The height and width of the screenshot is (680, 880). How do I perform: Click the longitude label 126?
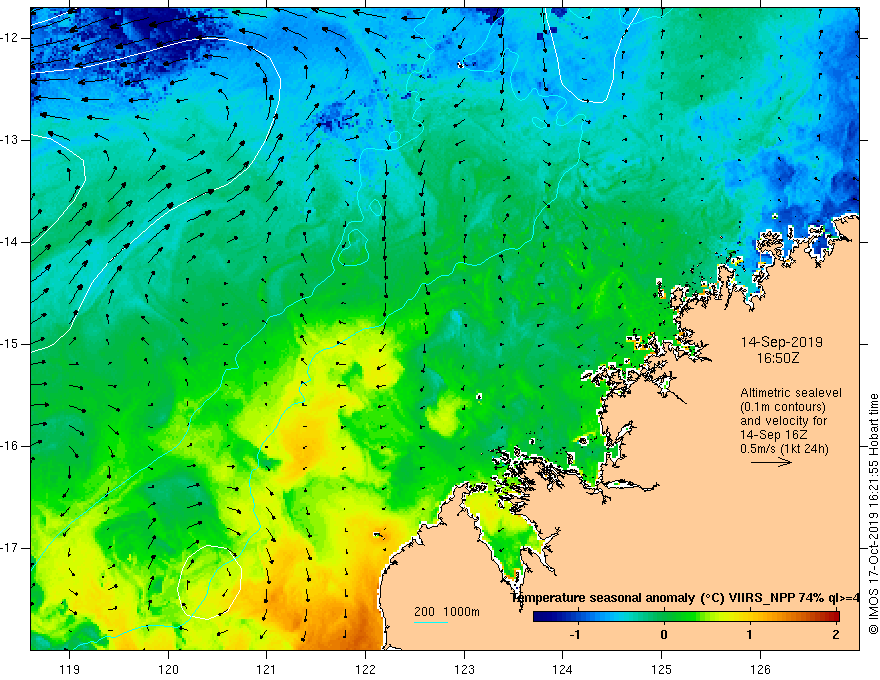pyautogui.click(x=760, y=669)
